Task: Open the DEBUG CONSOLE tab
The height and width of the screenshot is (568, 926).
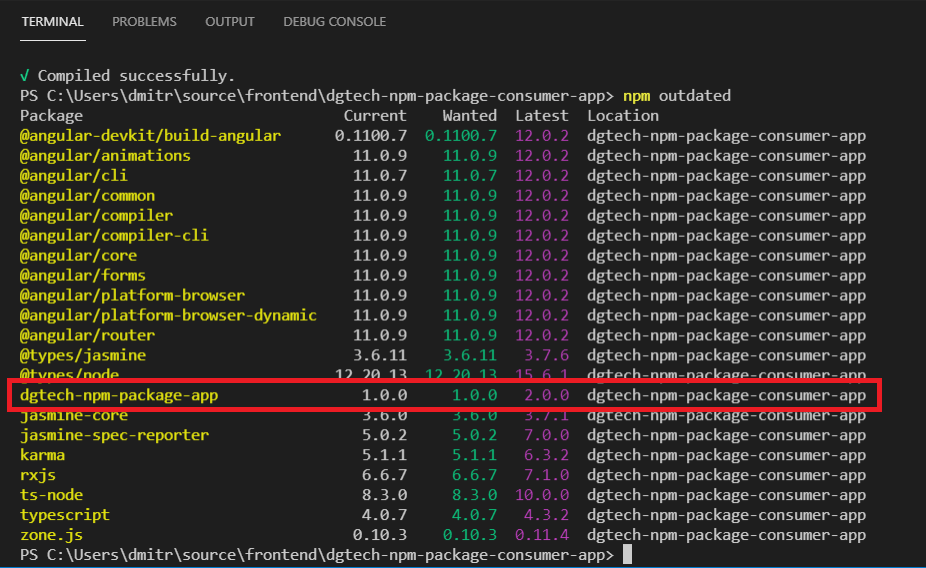Action: click(334, 21)
